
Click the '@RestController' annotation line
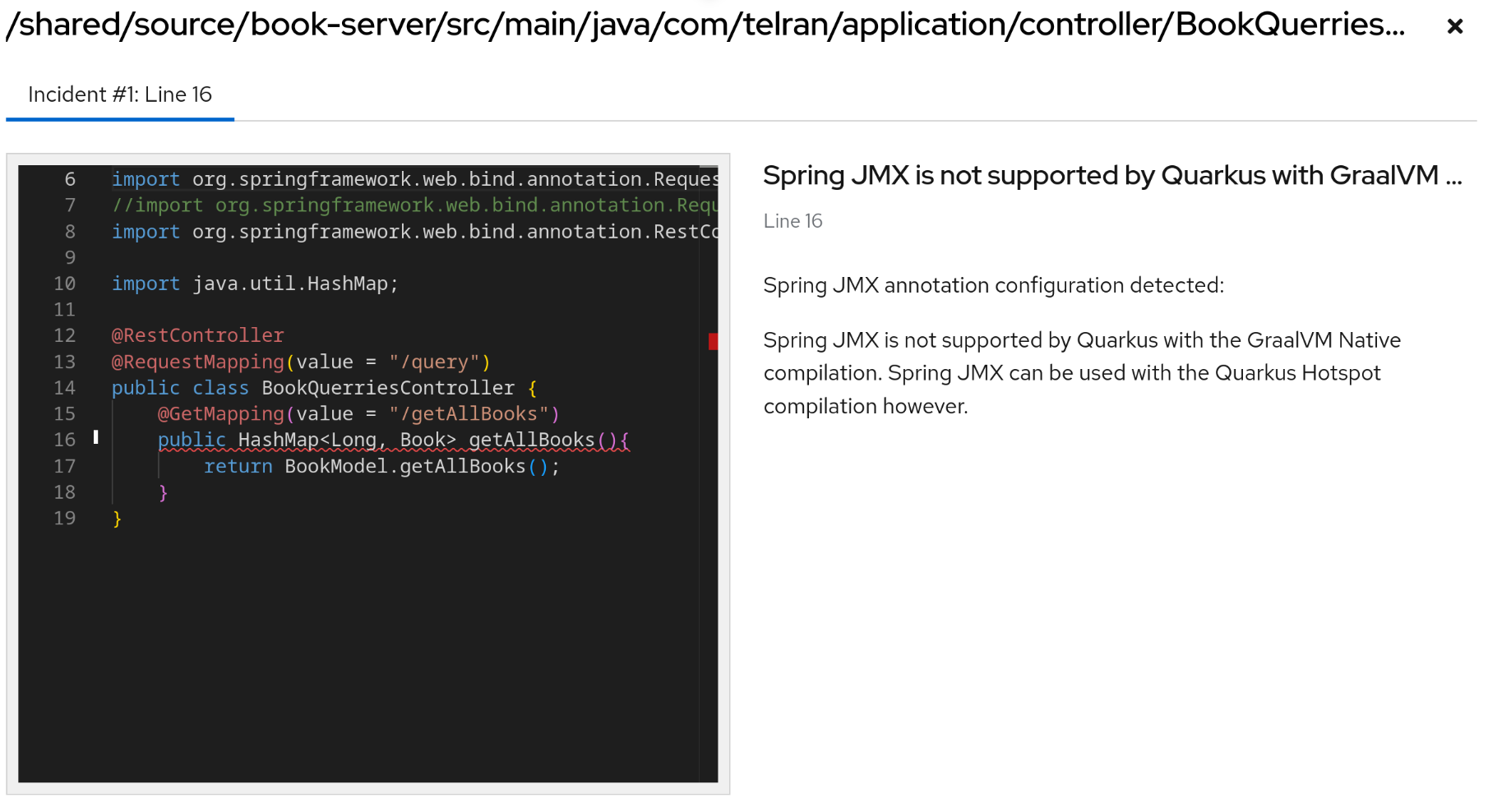click(197, 335)
